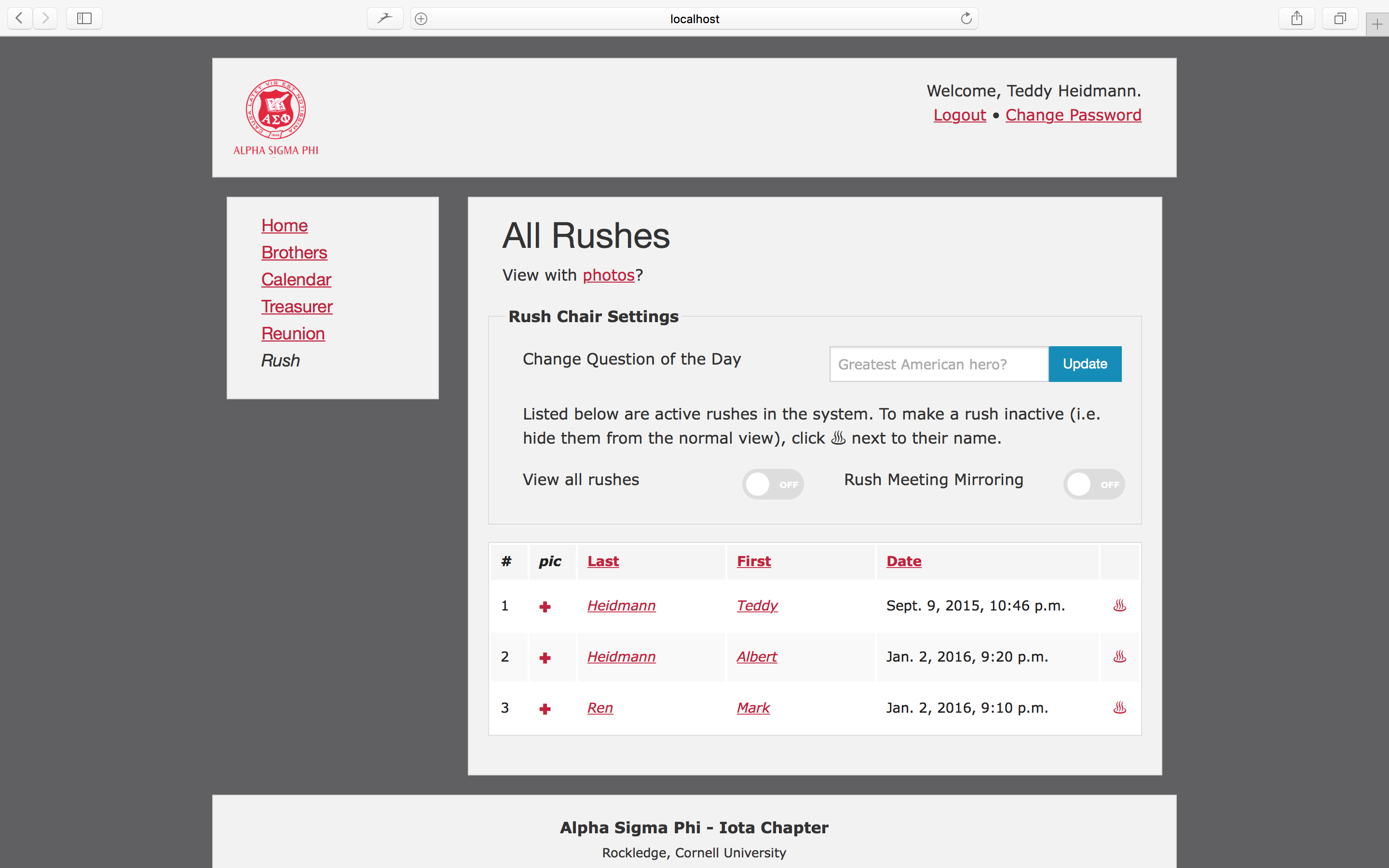Click the toolbar extension icon left of address bar
Image resolution: width=1389 pixels, height=868 pixels.
tap(385, 18)
